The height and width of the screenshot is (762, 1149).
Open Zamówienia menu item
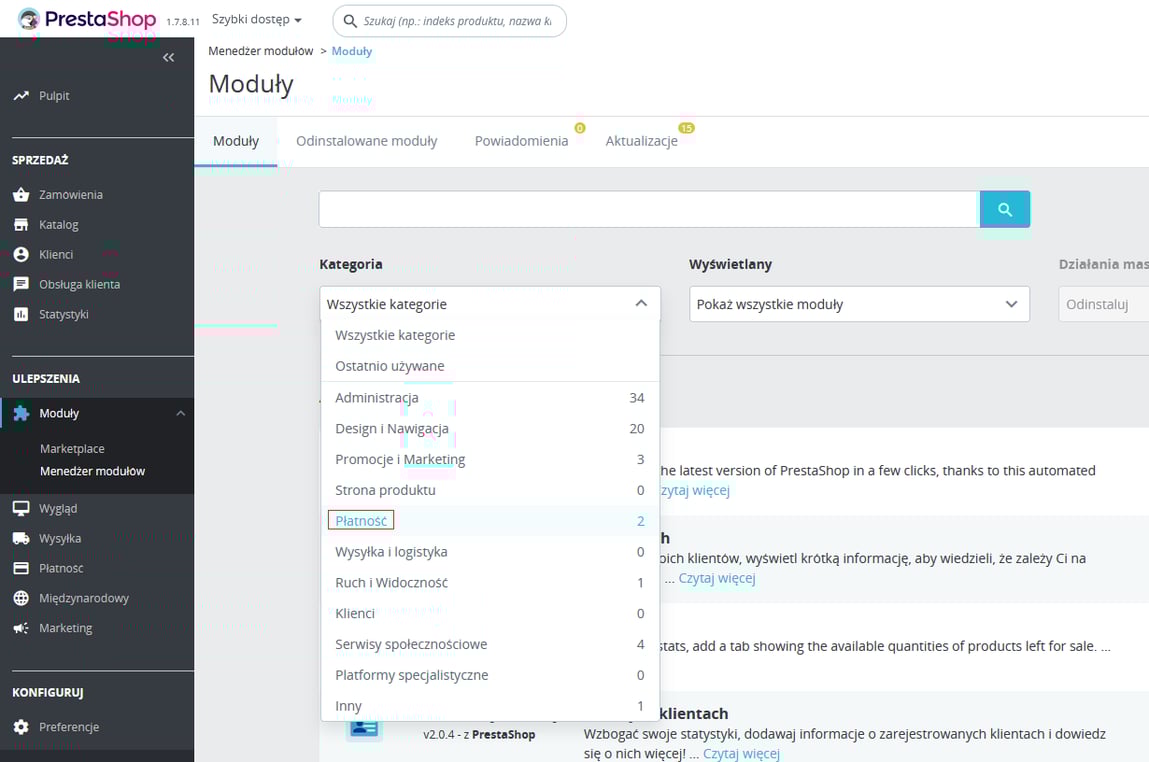click(x=71, y=194)
